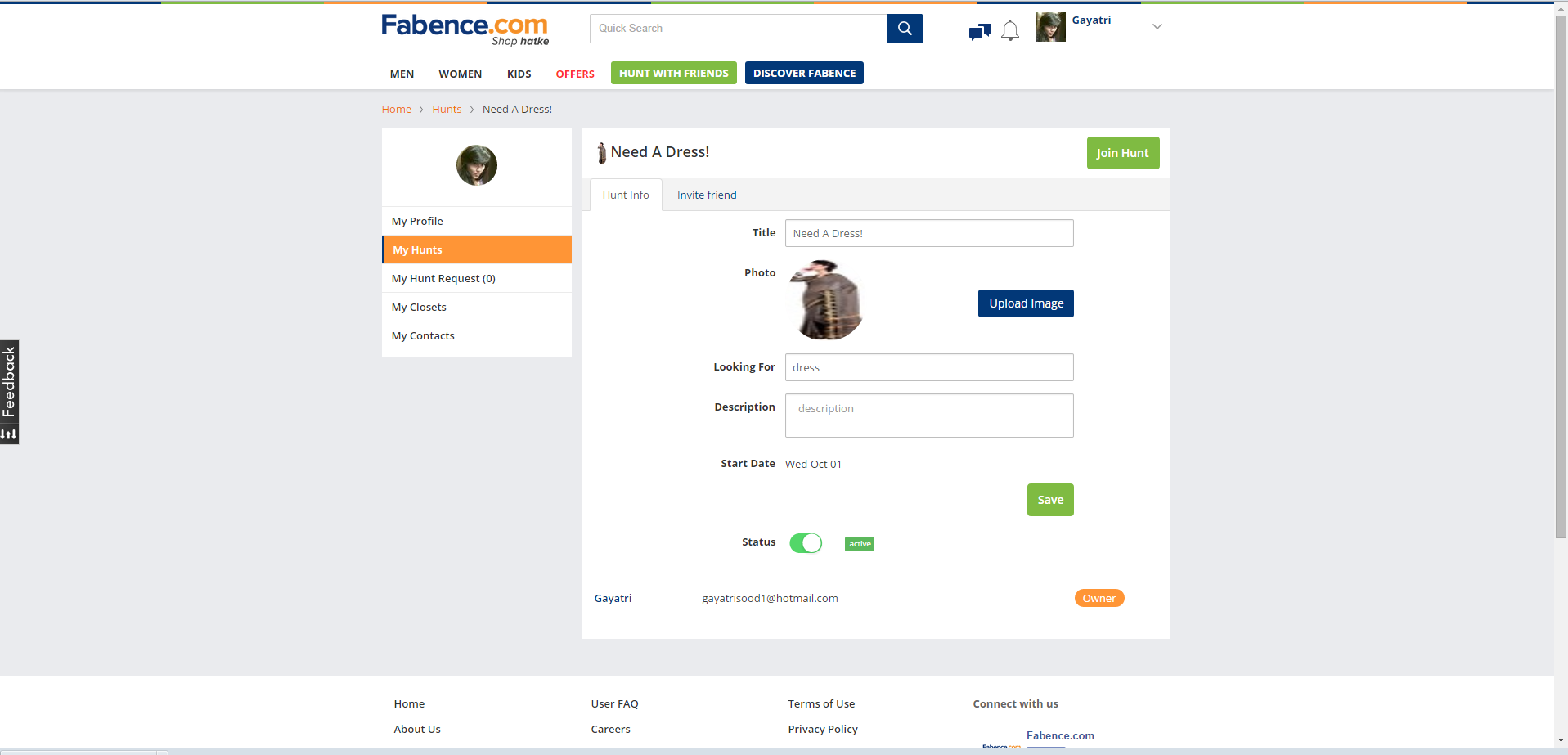Click in the Looking For field
This screenshot has width=1568, height=755.
coord(928,367)
